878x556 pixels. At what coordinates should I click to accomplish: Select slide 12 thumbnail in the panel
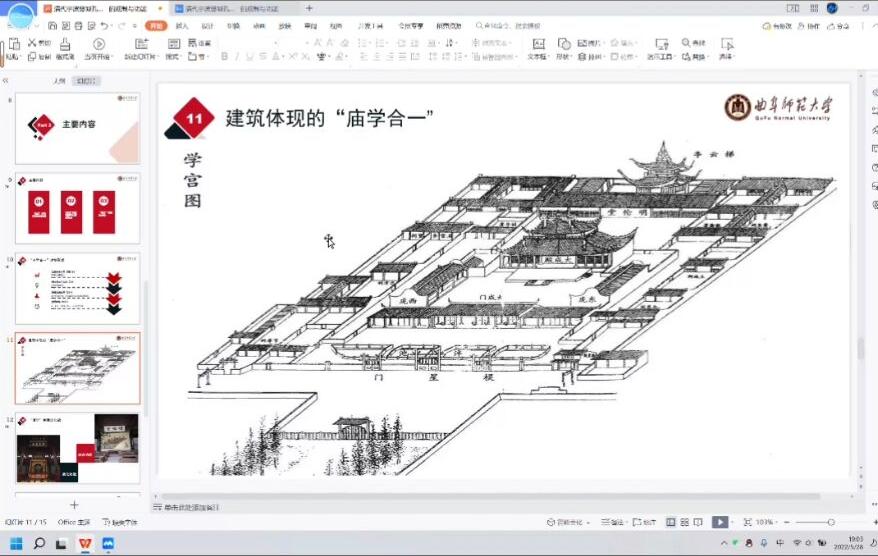click(78, 449)
